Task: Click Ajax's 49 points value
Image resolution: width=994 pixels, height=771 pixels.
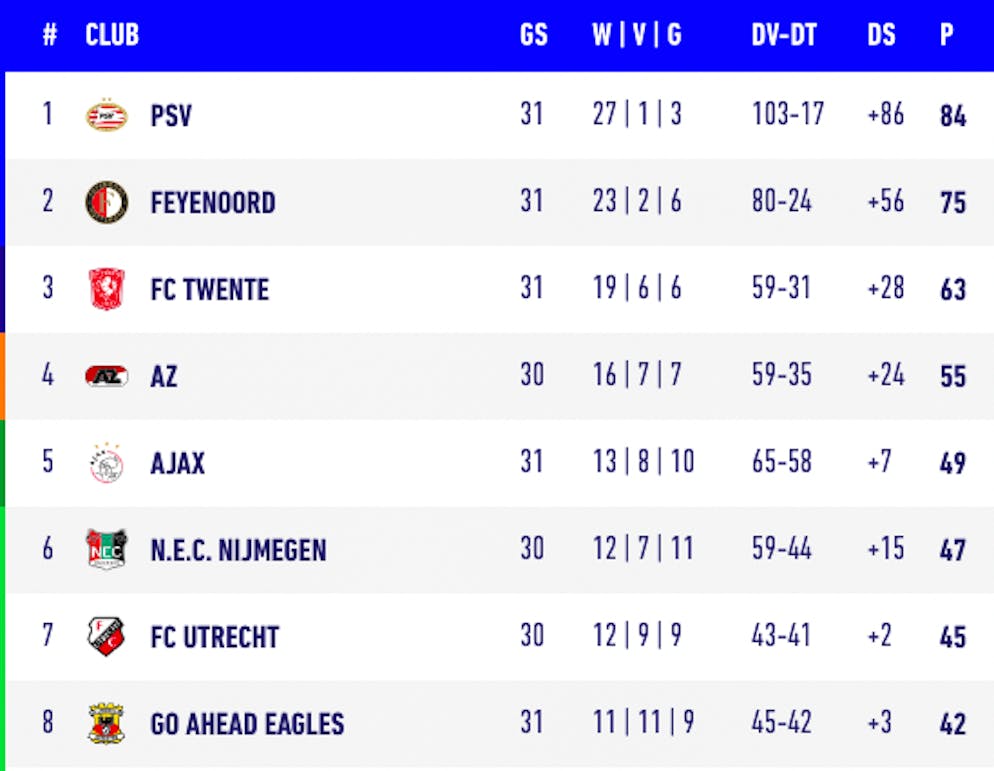Action: tap(952, 464)
